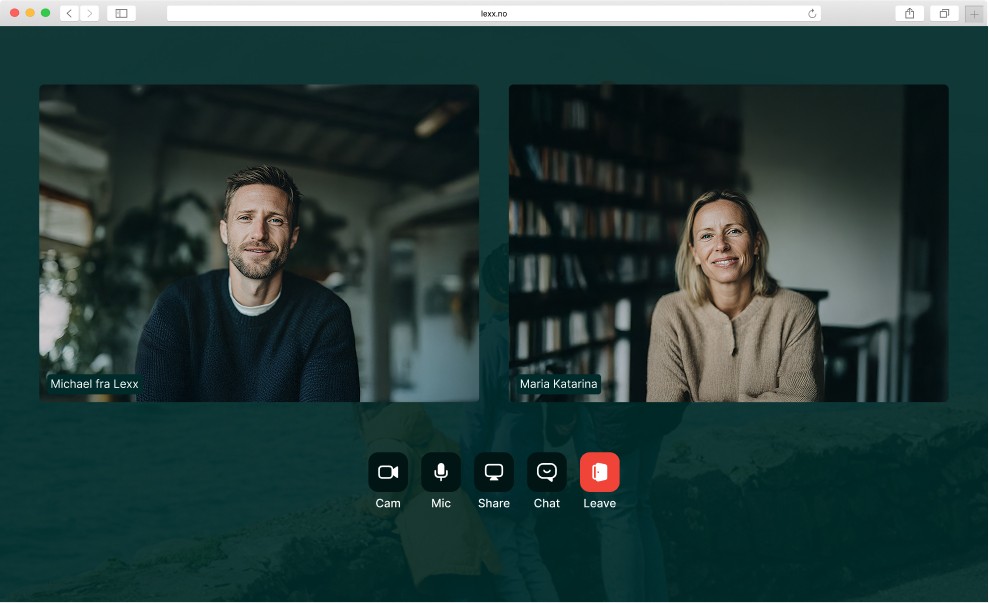Screen dimensions: 989x603
Task: Open the browser tab overview icon
Action: pos(943,13)
